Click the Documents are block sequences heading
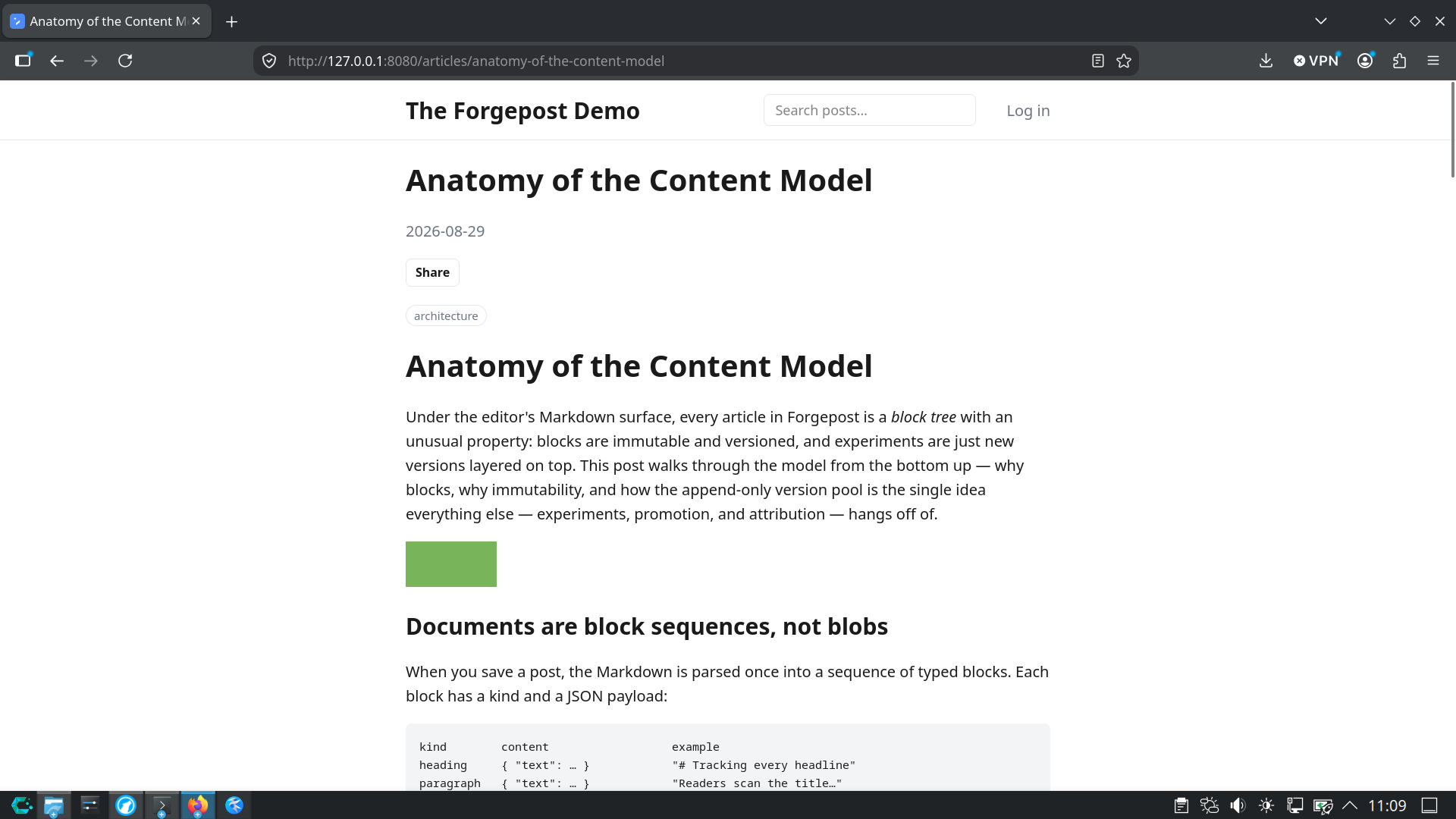 coord(647,626)
